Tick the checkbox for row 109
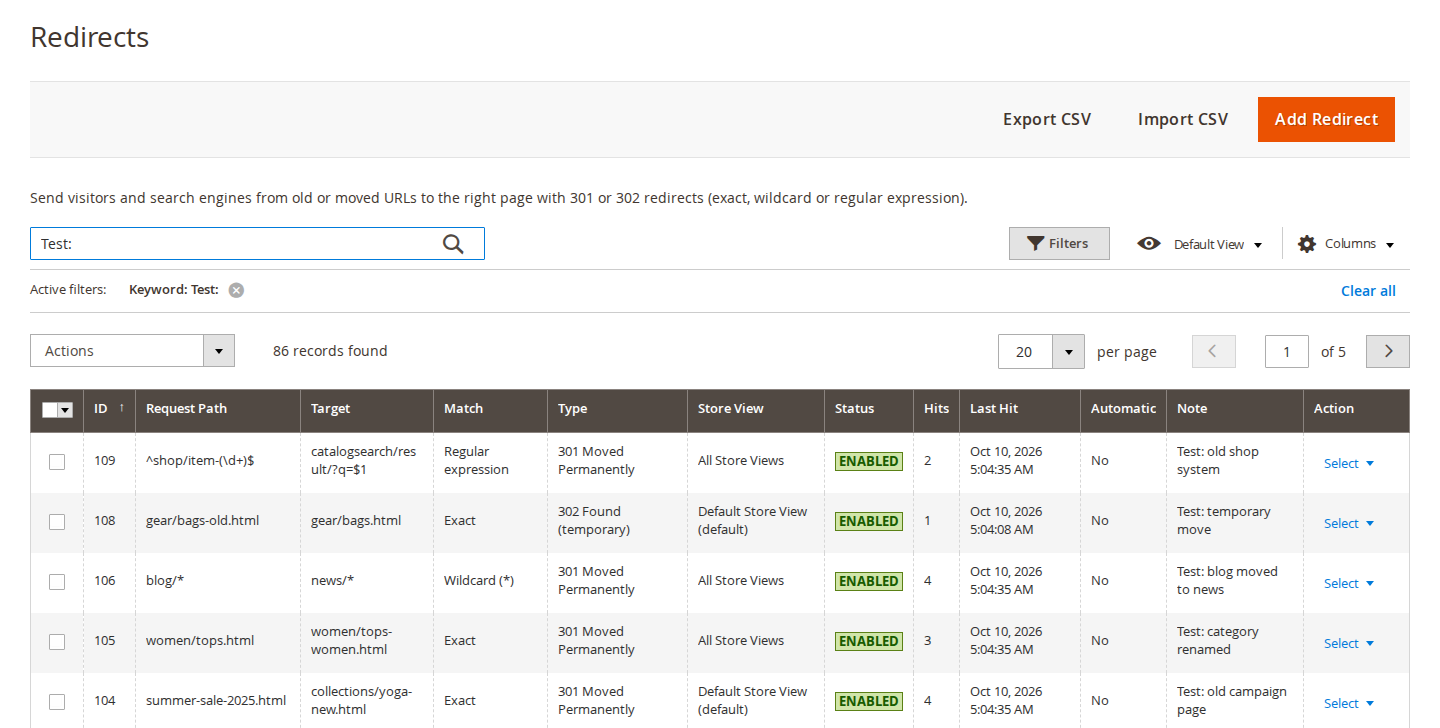This screenshot has height=728, width=1440. [x=57, y=461]
